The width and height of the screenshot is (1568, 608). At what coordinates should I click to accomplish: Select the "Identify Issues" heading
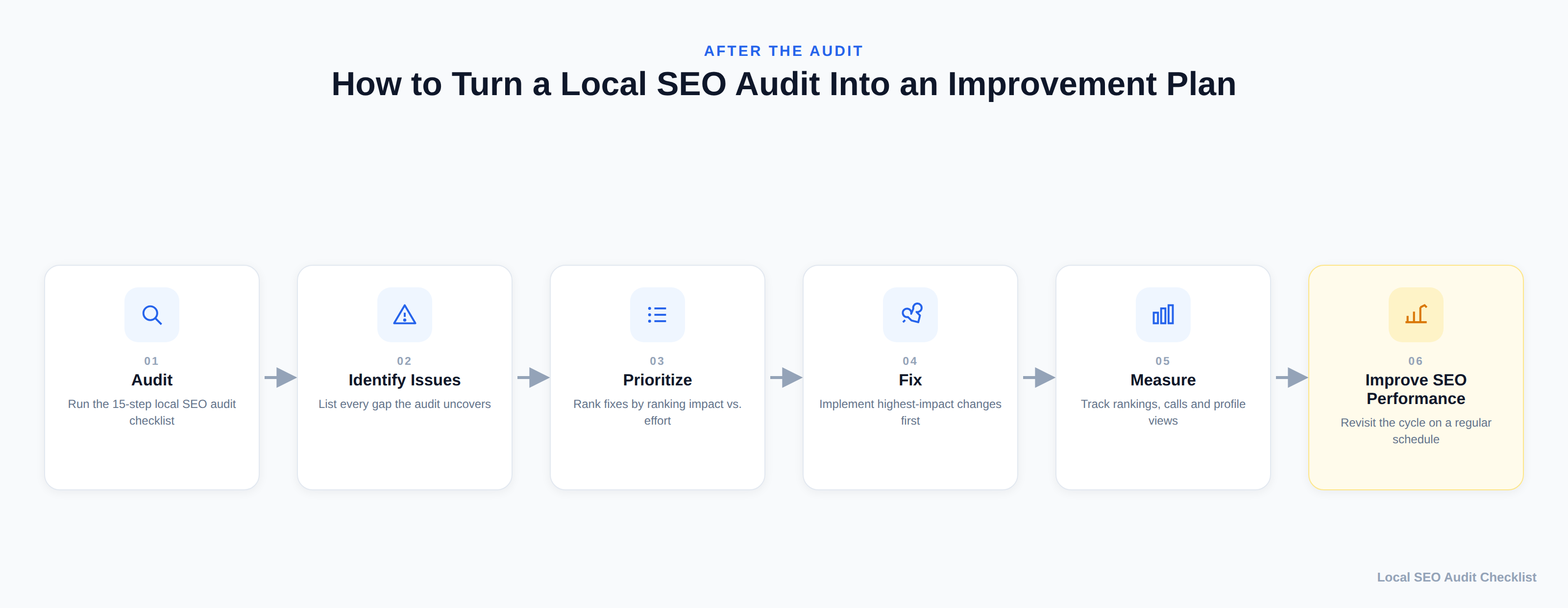[x=404, y=380]
